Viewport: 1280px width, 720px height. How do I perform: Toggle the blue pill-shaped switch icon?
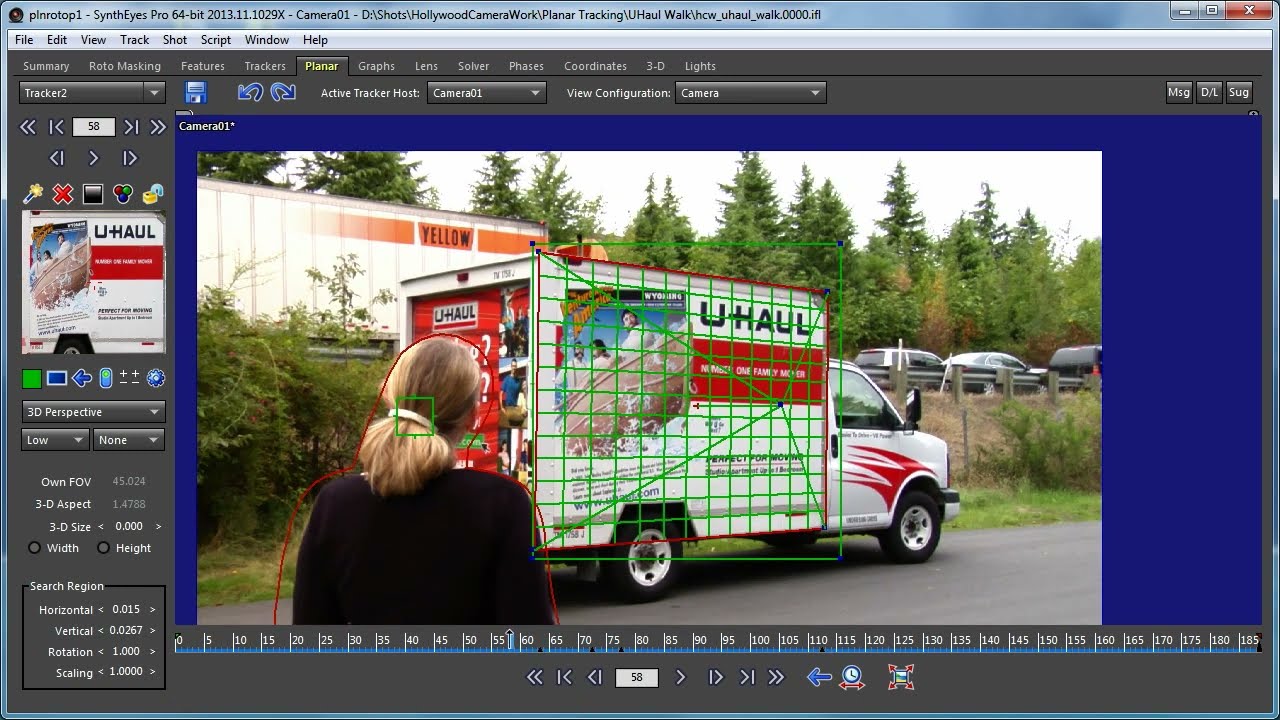tap(106, 379)
